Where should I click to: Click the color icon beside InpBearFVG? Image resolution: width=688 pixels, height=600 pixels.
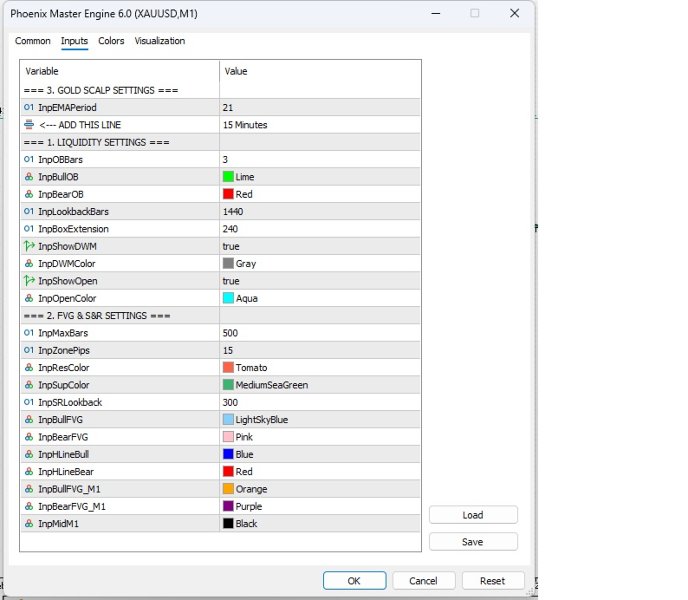[x=29, y=437]
